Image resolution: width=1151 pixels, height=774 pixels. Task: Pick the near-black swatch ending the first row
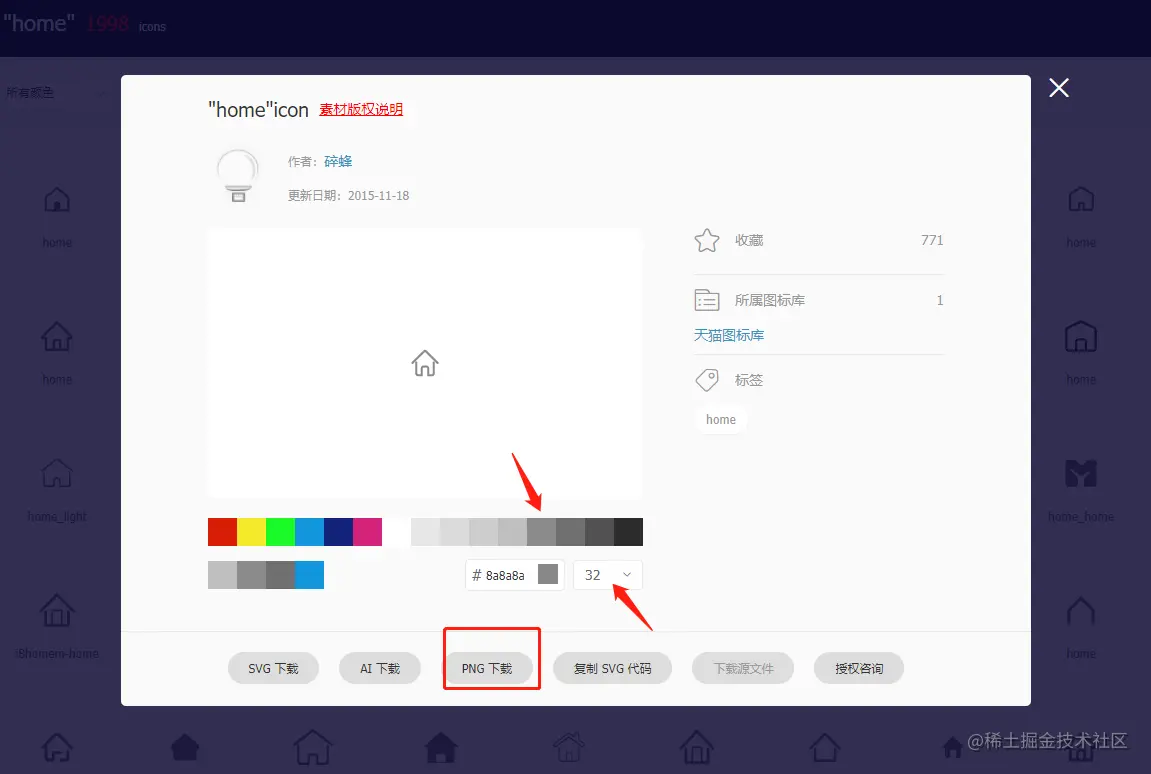point(628,532)
